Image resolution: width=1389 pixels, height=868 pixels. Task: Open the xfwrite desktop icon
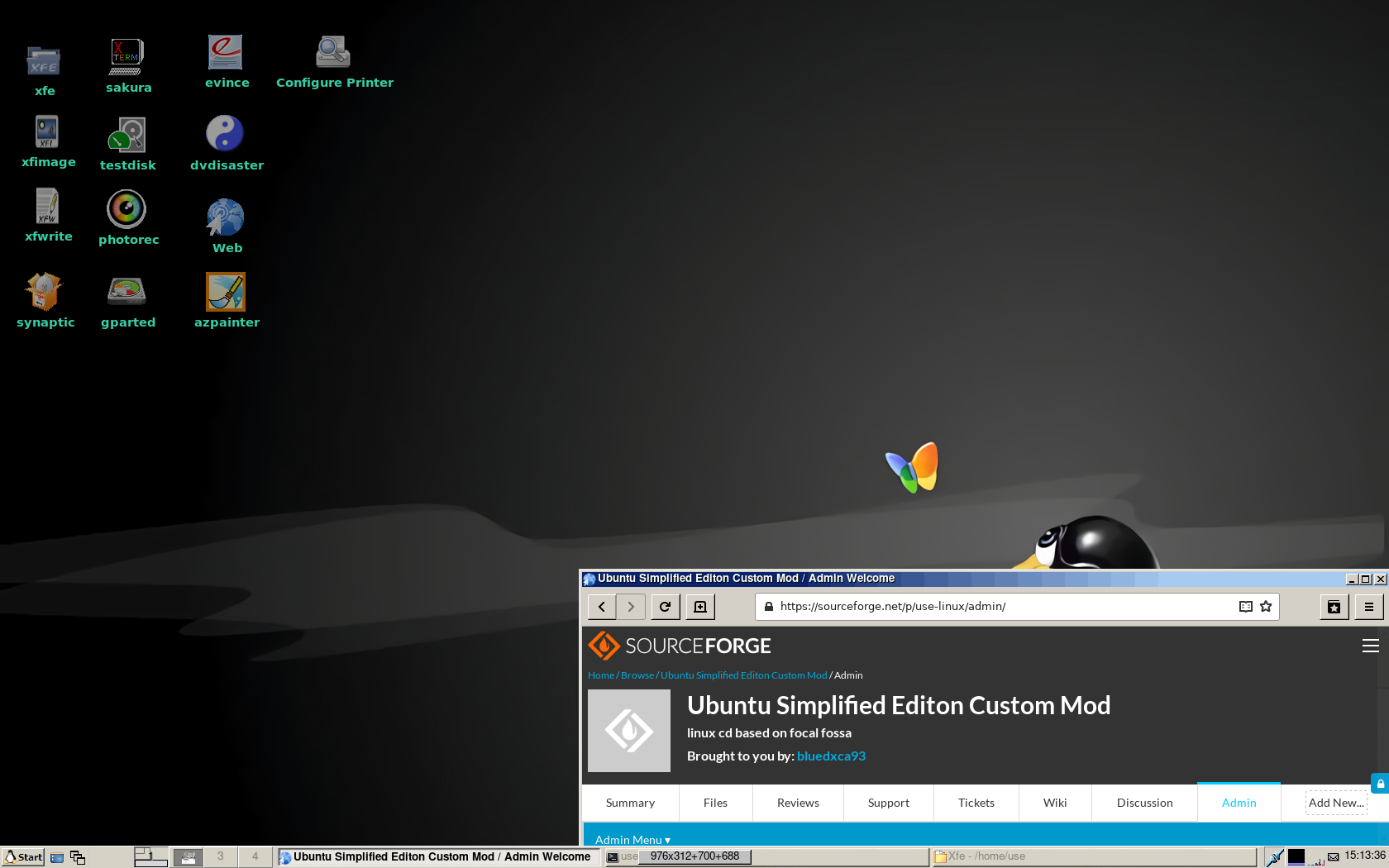click(x=48, y=215)
